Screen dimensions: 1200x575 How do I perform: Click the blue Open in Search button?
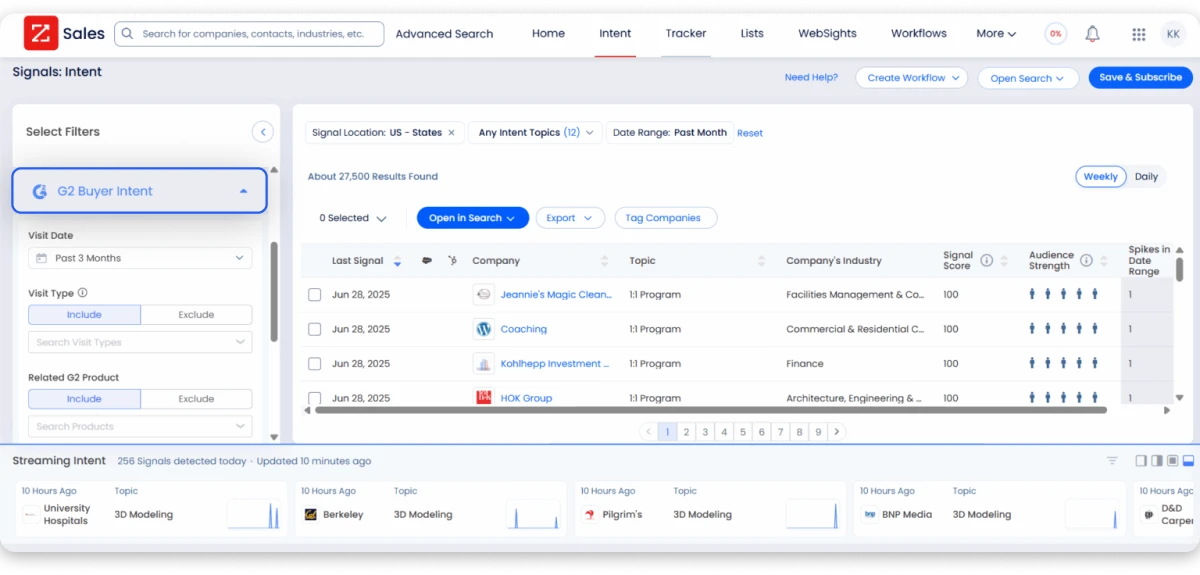tap(472, 218)
